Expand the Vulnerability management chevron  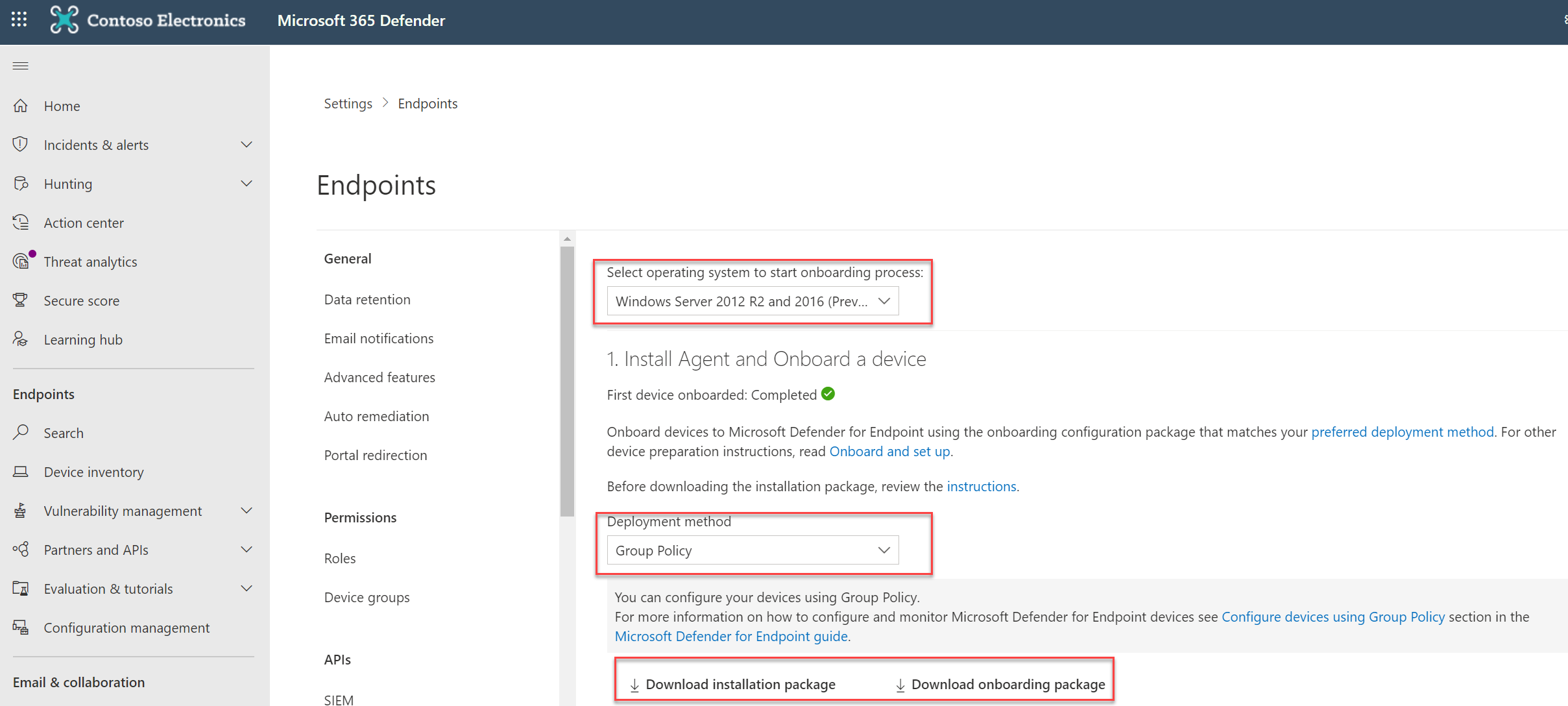tap(247, 510)
